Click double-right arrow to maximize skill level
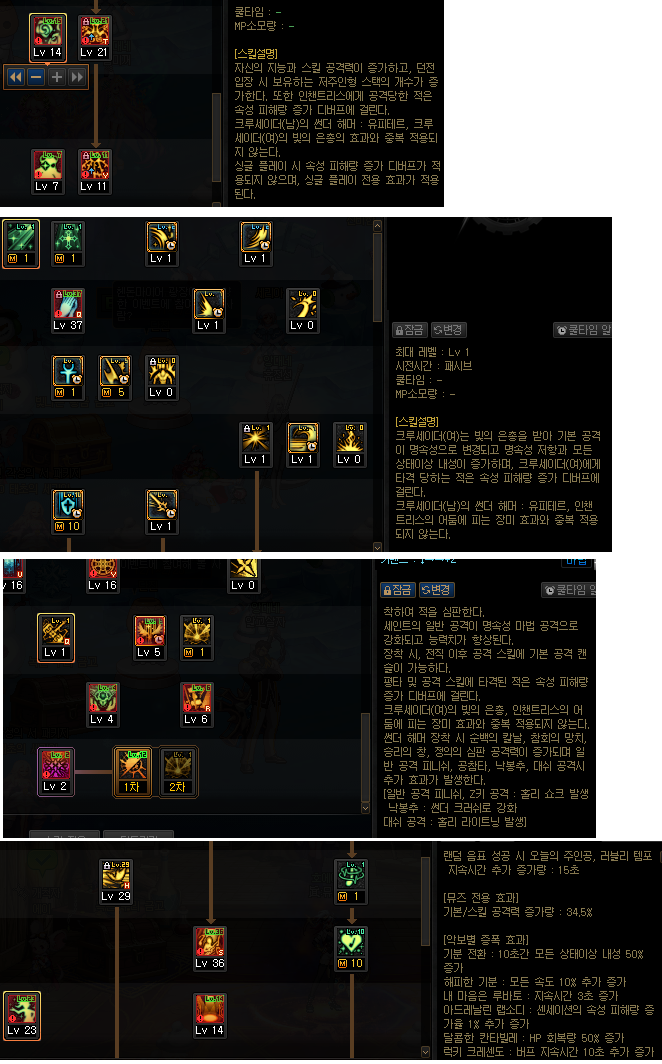Viewport: 662px width, 1064px height. pyautogui.click(x=77, y=77)
